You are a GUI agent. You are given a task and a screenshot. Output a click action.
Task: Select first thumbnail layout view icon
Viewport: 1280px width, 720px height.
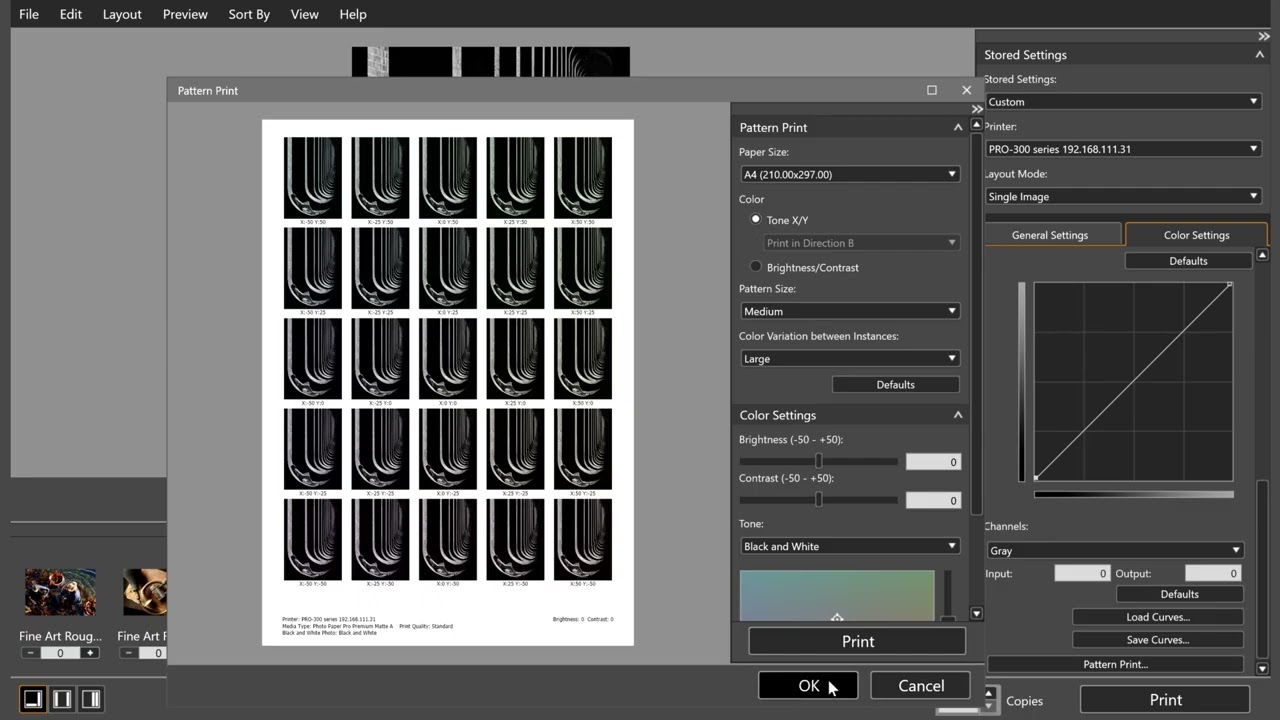pyautogui.click(x=33, y=699)
